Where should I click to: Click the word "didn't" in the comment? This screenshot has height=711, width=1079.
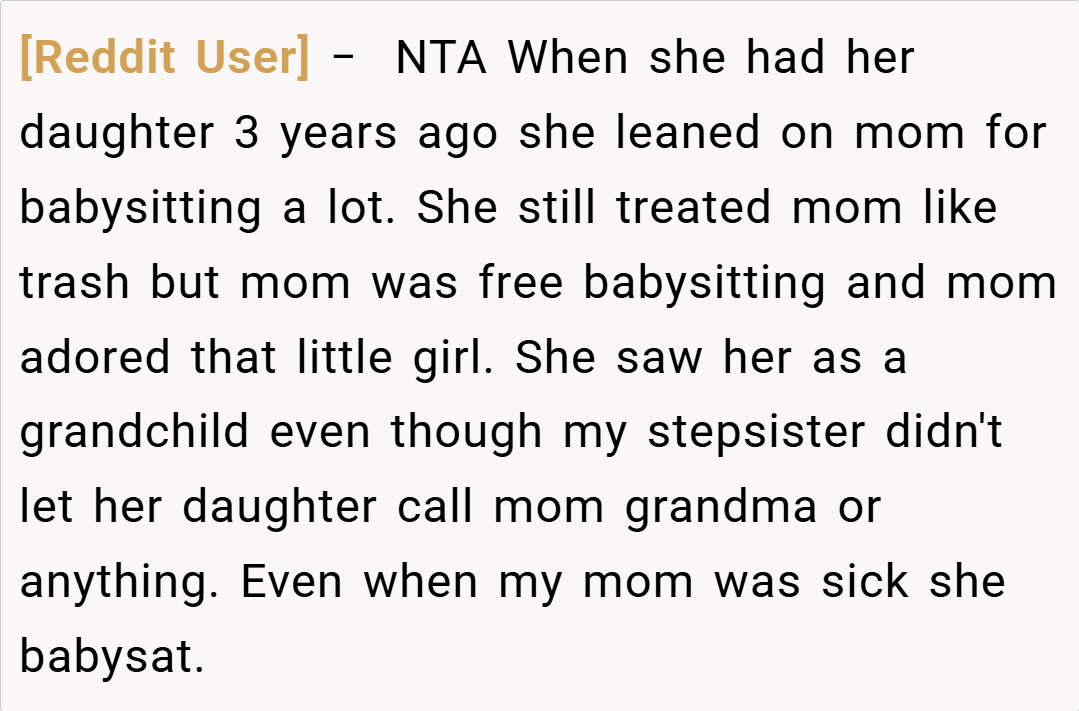pyautogui.click(x=944, y=433)
